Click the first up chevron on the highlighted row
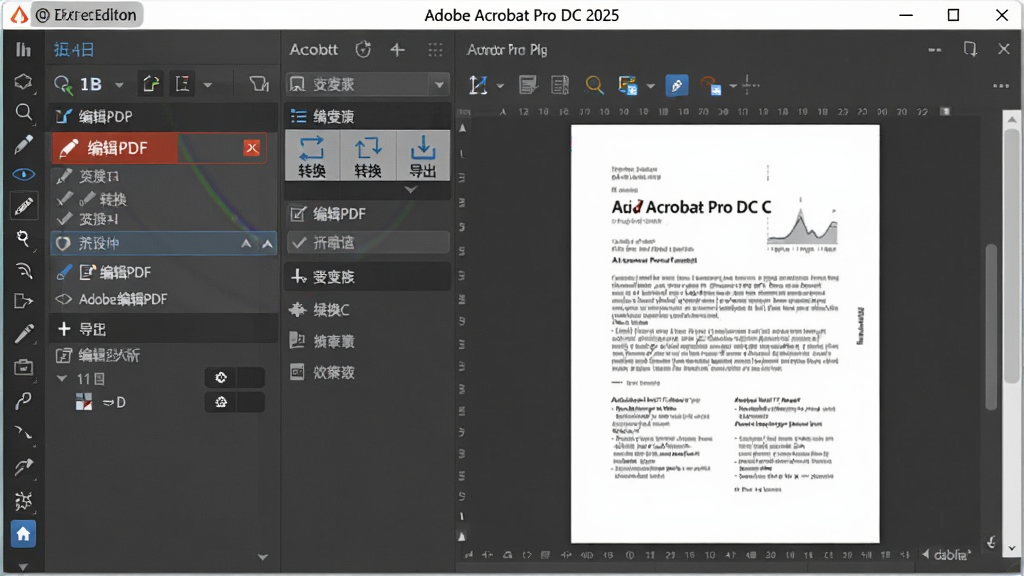This screenshot has height=576, width=1024. point(246,244)
